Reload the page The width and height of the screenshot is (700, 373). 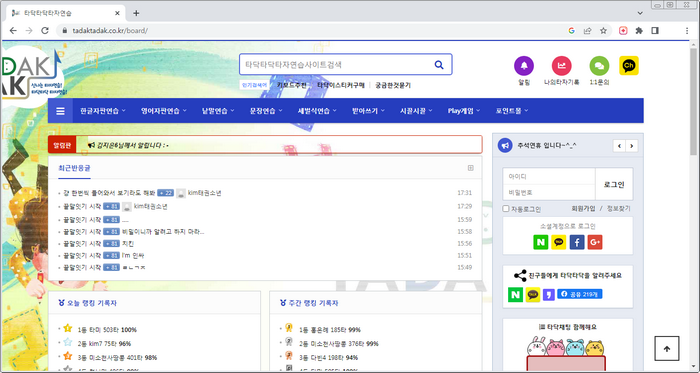click(45, 30)
